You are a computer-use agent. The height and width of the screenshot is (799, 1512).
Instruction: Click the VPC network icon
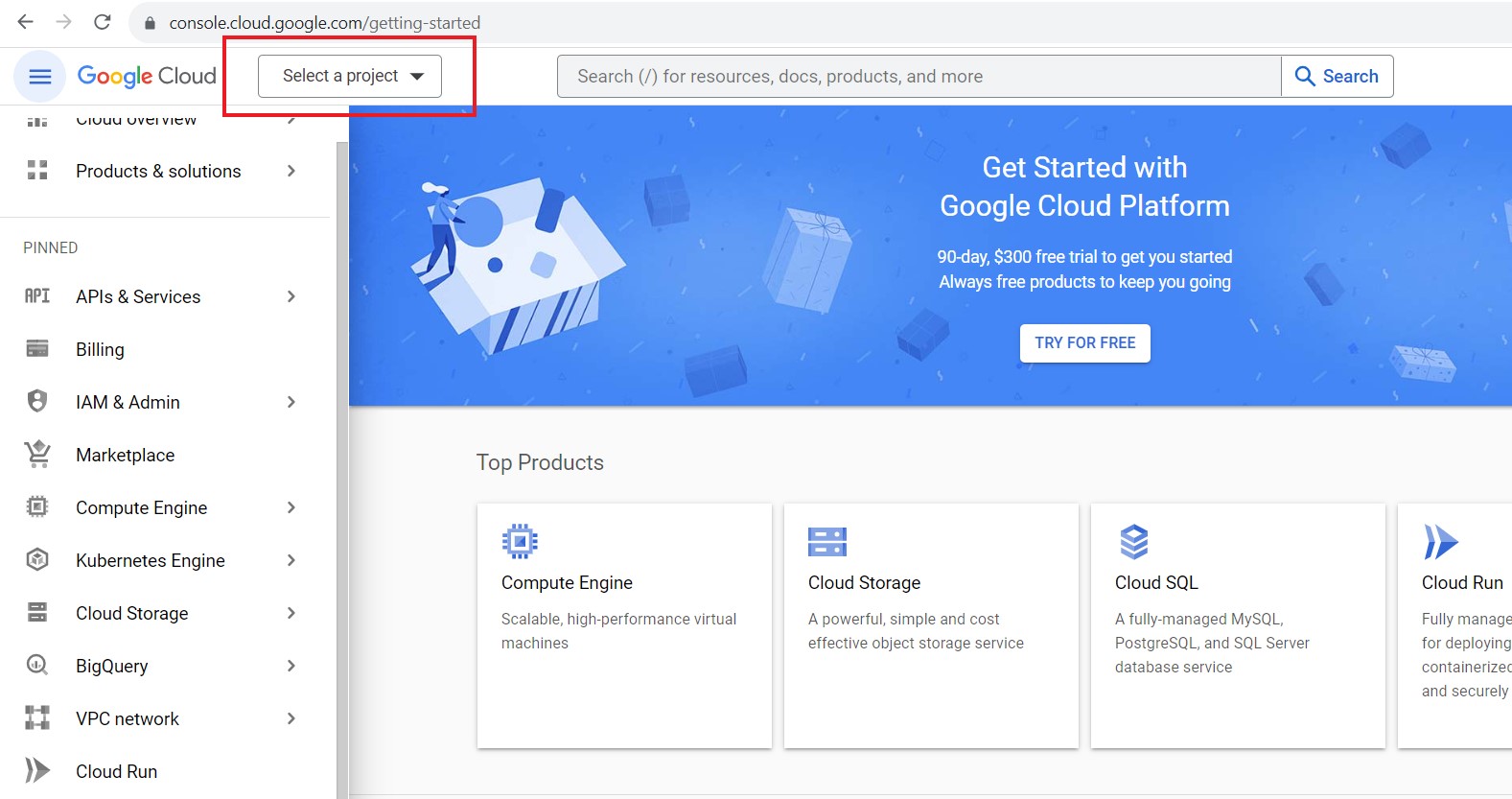37,717
